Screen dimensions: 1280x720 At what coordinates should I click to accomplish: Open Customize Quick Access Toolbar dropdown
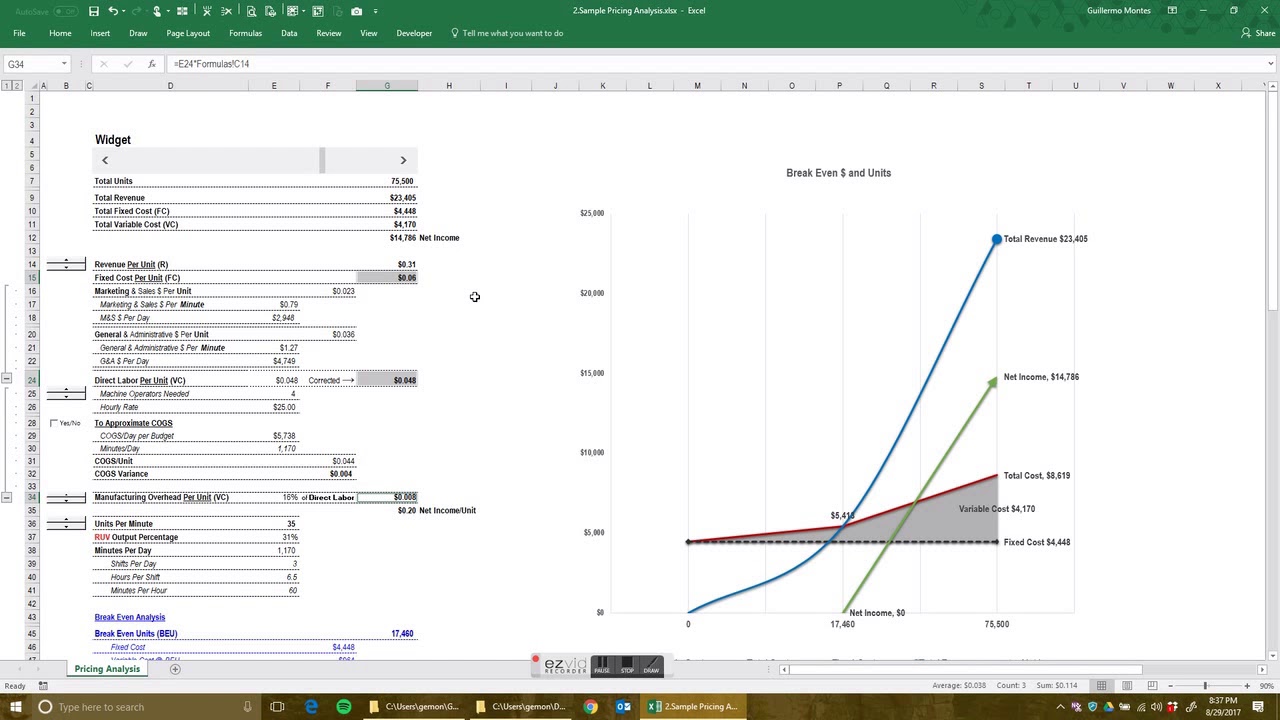pyautogui.click(x=376, y=11)
